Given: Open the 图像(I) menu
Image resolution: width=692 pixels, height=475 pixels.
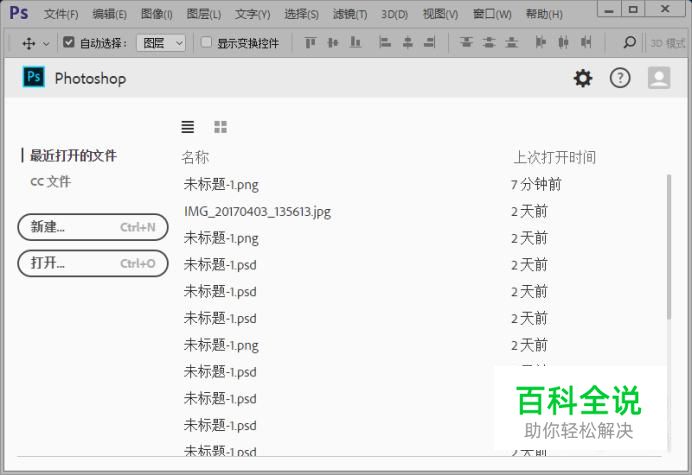Looking at the screenshot, I should [156, 14].
